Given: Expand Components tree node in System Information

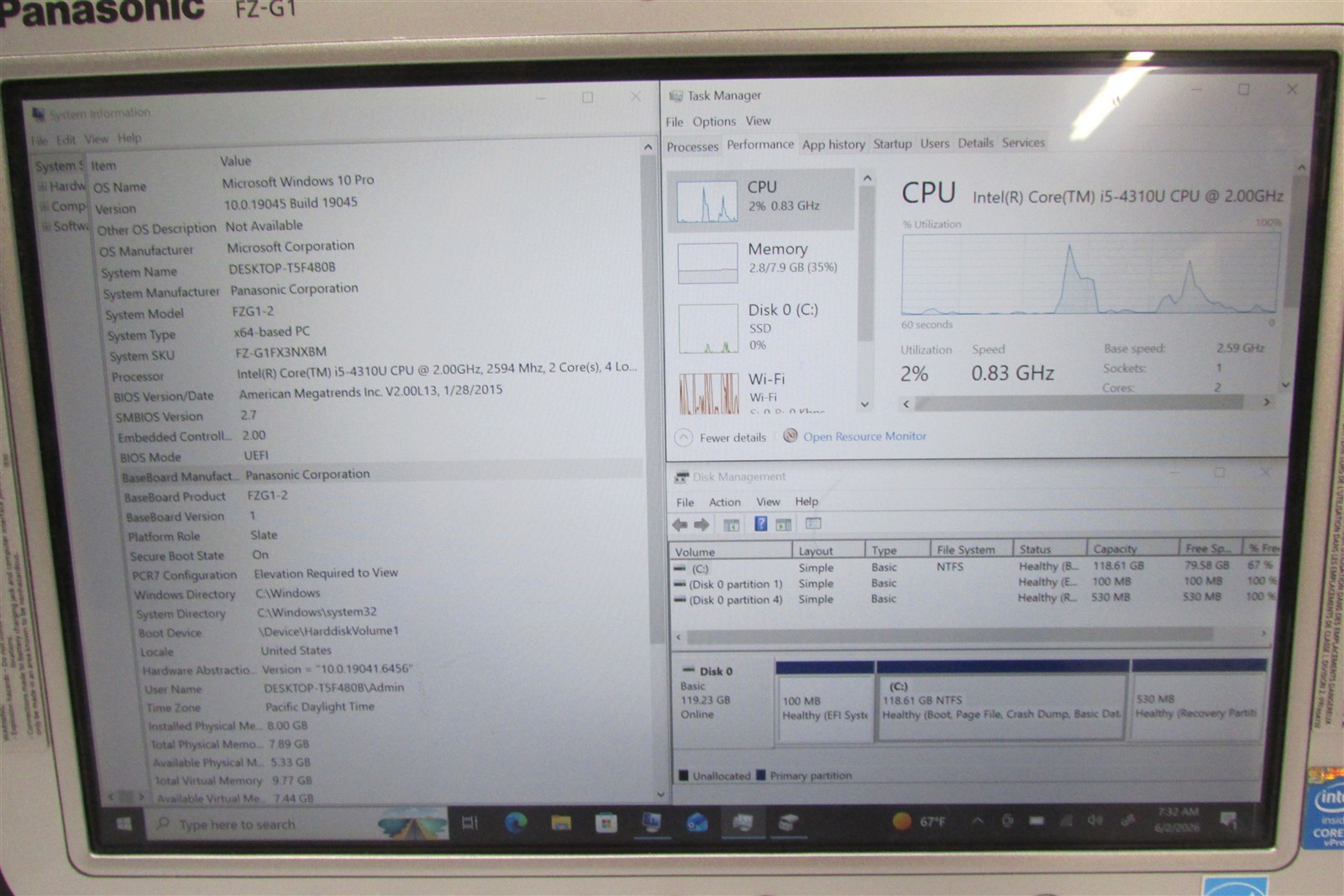Looking at the screenshot, I should coord(44,207).
